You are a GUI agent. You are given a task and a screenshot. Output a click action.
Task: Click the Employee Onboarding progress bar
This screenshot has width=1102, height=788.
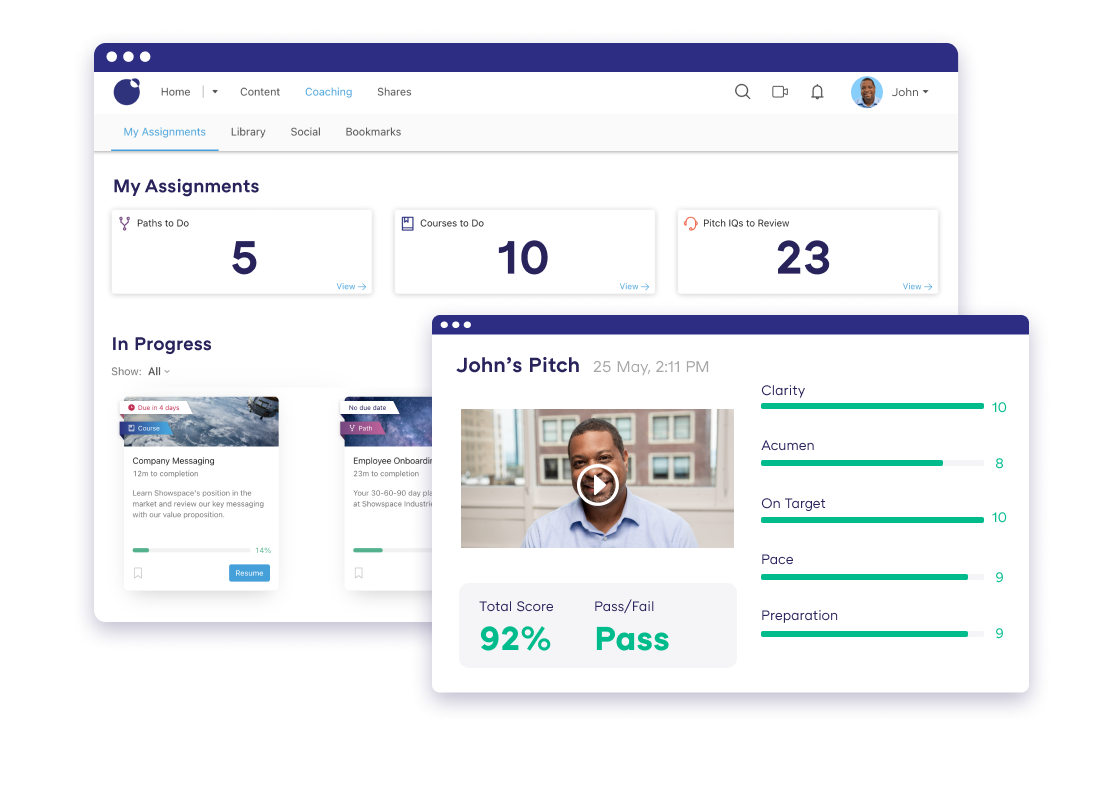coord(392,550)
